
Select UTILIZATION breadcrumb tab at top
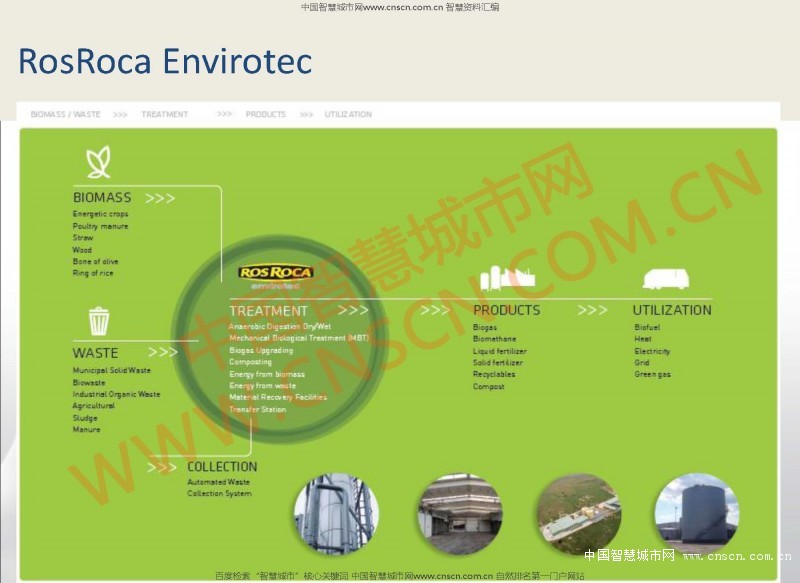[x=348, y=114]
